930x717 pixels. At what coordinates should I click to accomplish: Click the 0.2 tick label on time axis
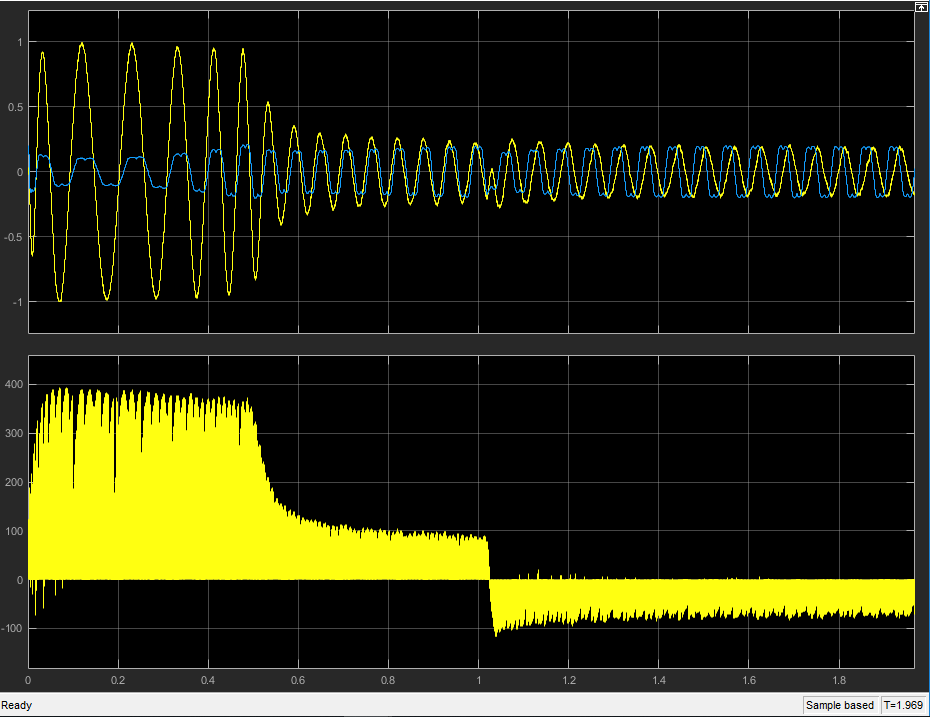[118, 680]
